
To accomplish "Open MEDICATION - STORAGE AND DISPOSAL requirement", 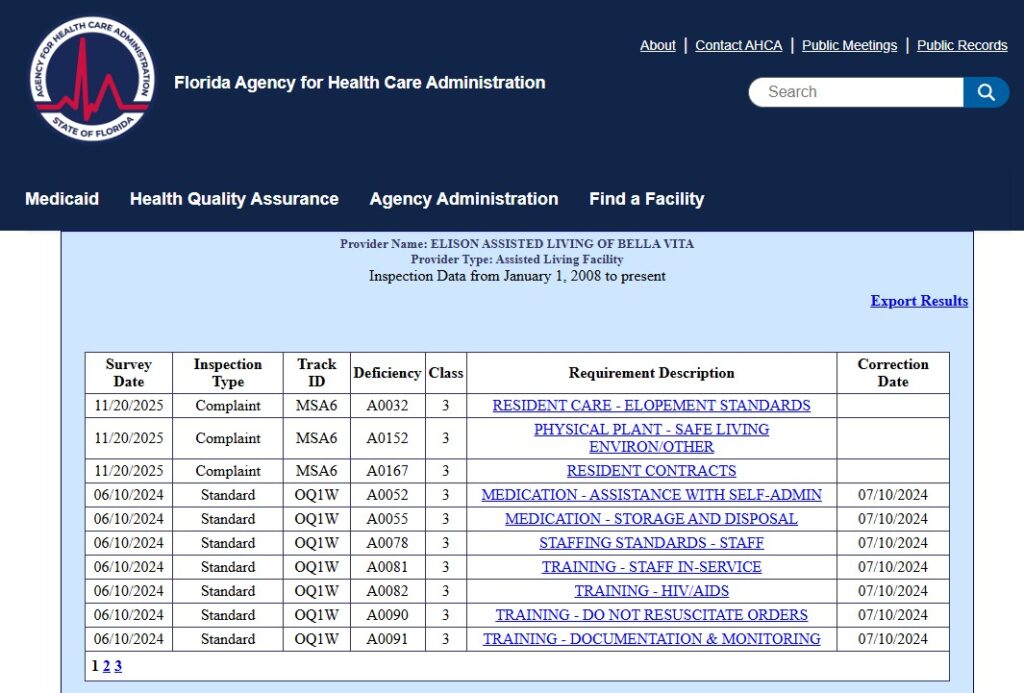I will [x=651, y=518].
